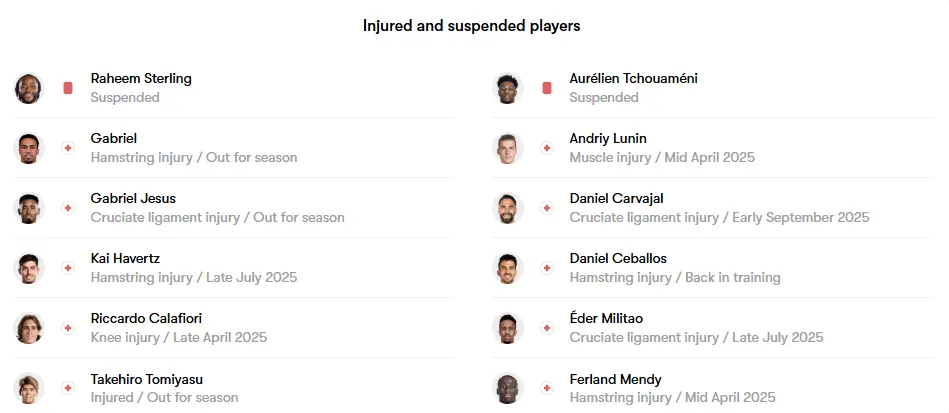This screenshot has width=949, height=413.
Task: Open Raheem Sterling's player photo
Action: [x=28, y=88]
